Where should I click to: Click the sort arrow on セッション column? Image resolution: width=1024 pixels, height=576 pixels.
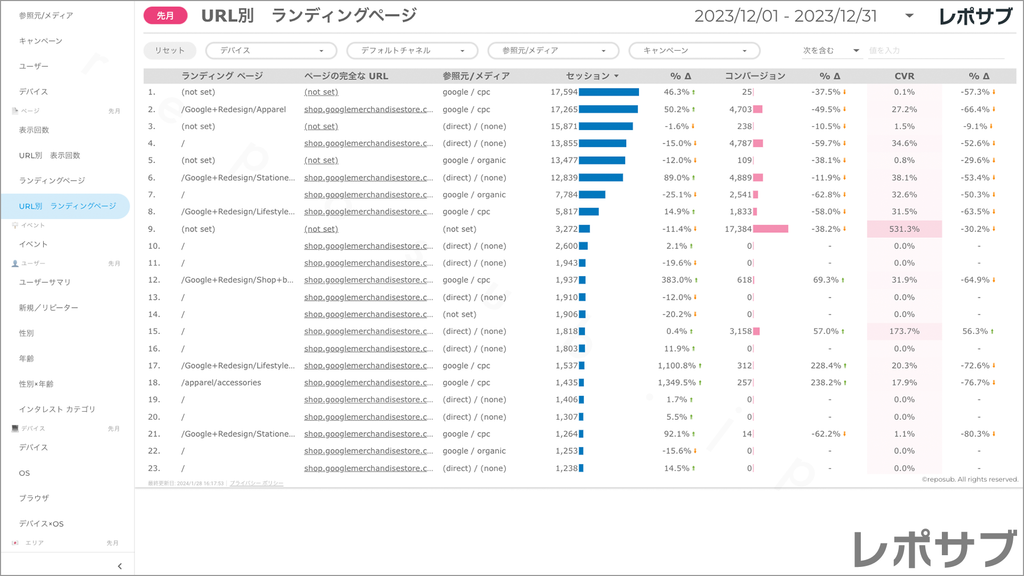(x=617, y=76)
